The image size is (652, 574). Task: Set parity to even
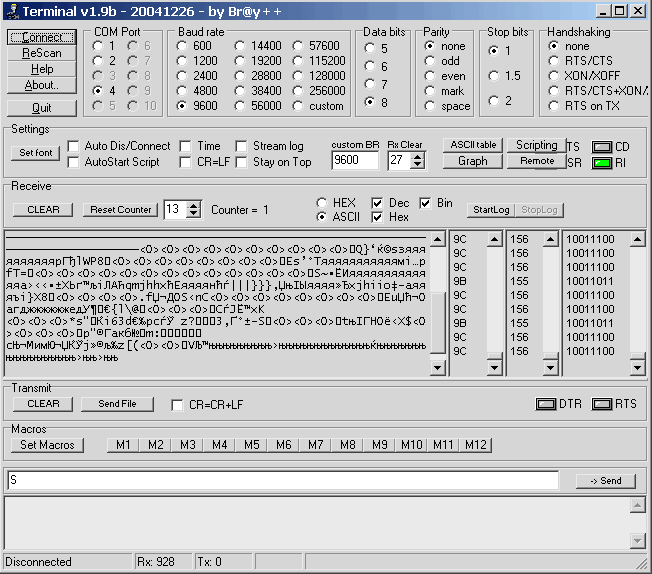[430, 76]
